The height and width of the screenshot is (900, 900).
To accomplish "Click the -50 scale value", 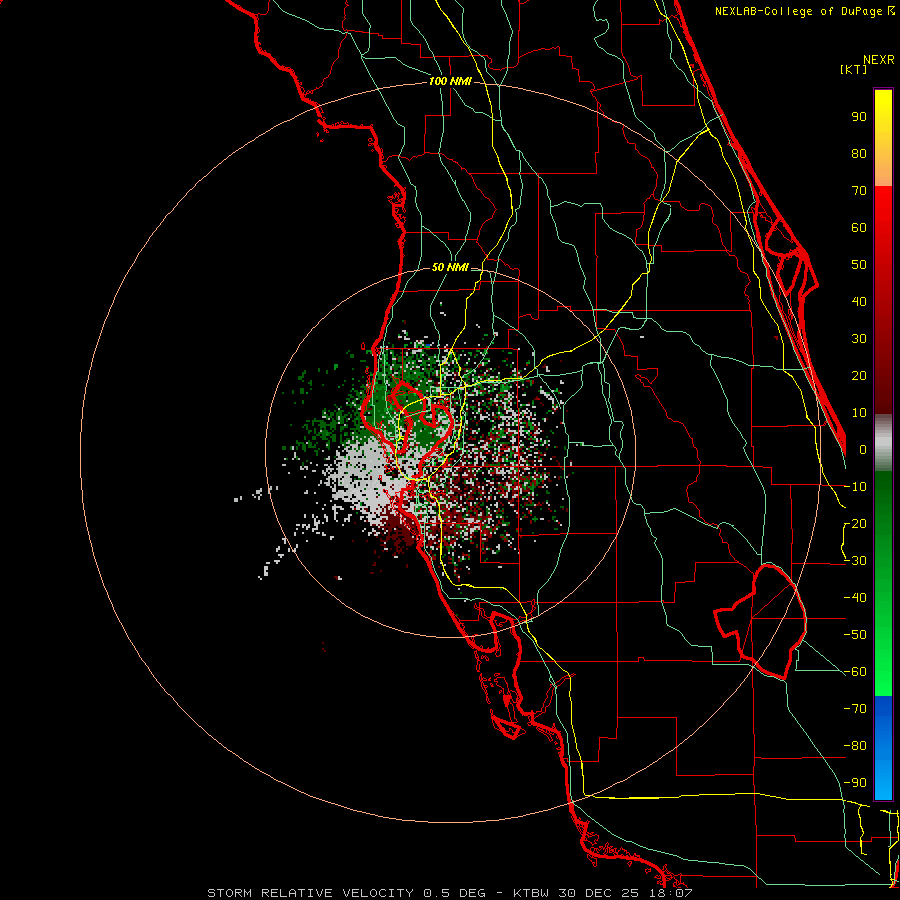I will [x=855, y=635].
